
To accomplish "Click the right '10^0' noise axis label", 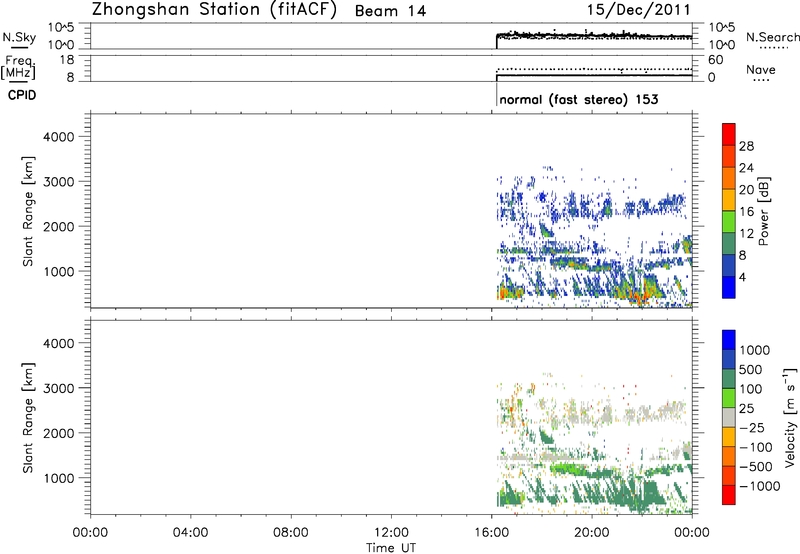I will click(722, 45).
